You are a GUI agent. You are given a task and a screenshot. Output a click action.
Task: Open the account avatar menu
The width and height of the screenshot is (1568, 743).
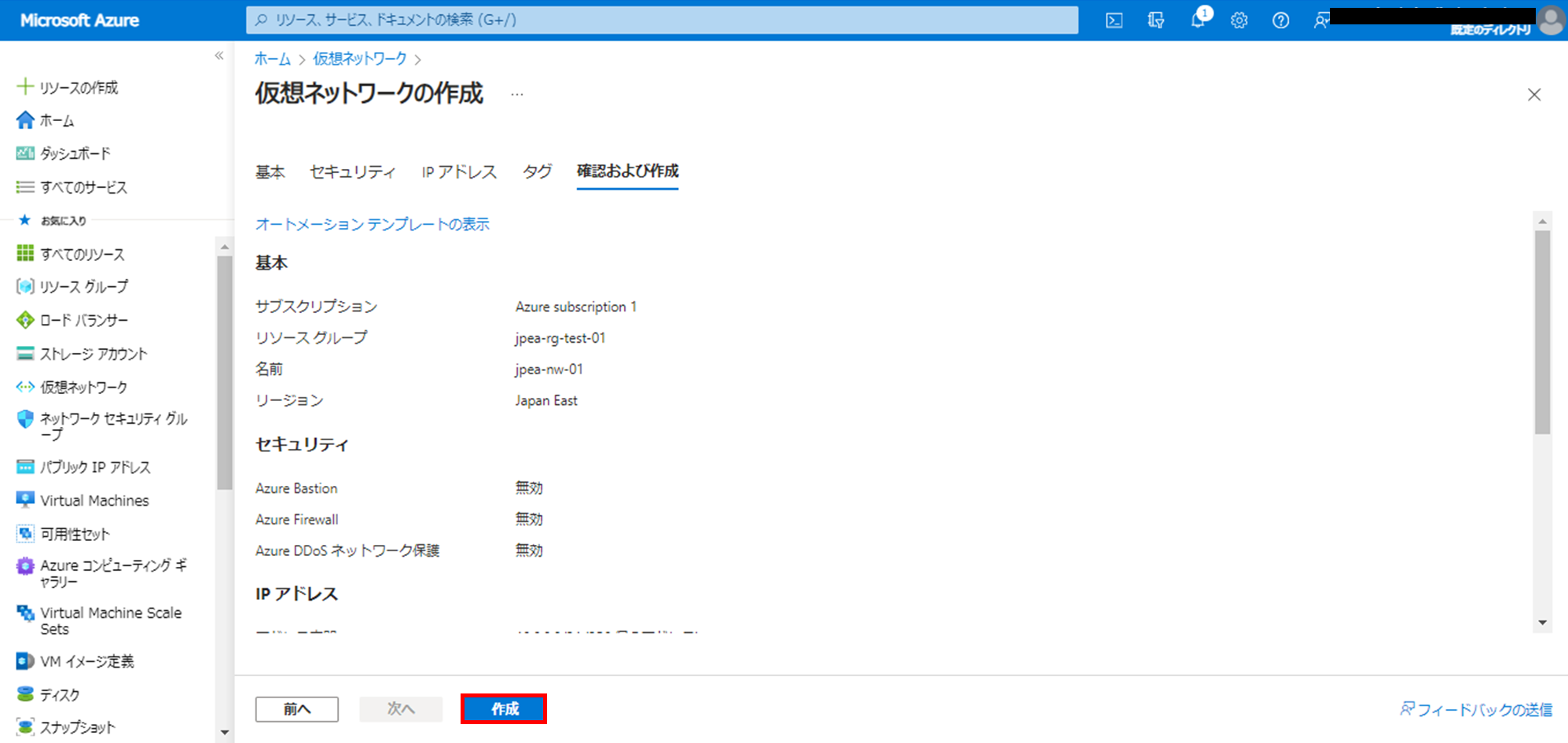pos(1551,20)
